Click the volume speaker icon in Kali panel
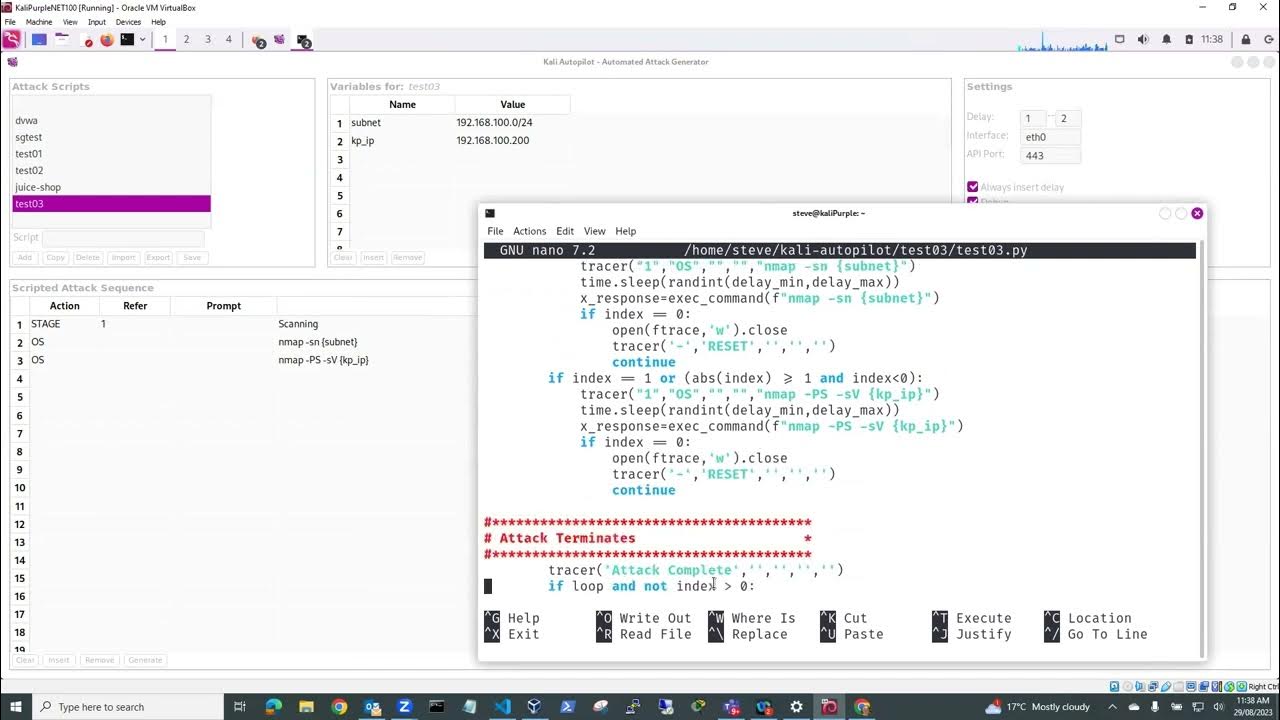This screenshot has width=1280, height=720. (x=1144, y=40)
